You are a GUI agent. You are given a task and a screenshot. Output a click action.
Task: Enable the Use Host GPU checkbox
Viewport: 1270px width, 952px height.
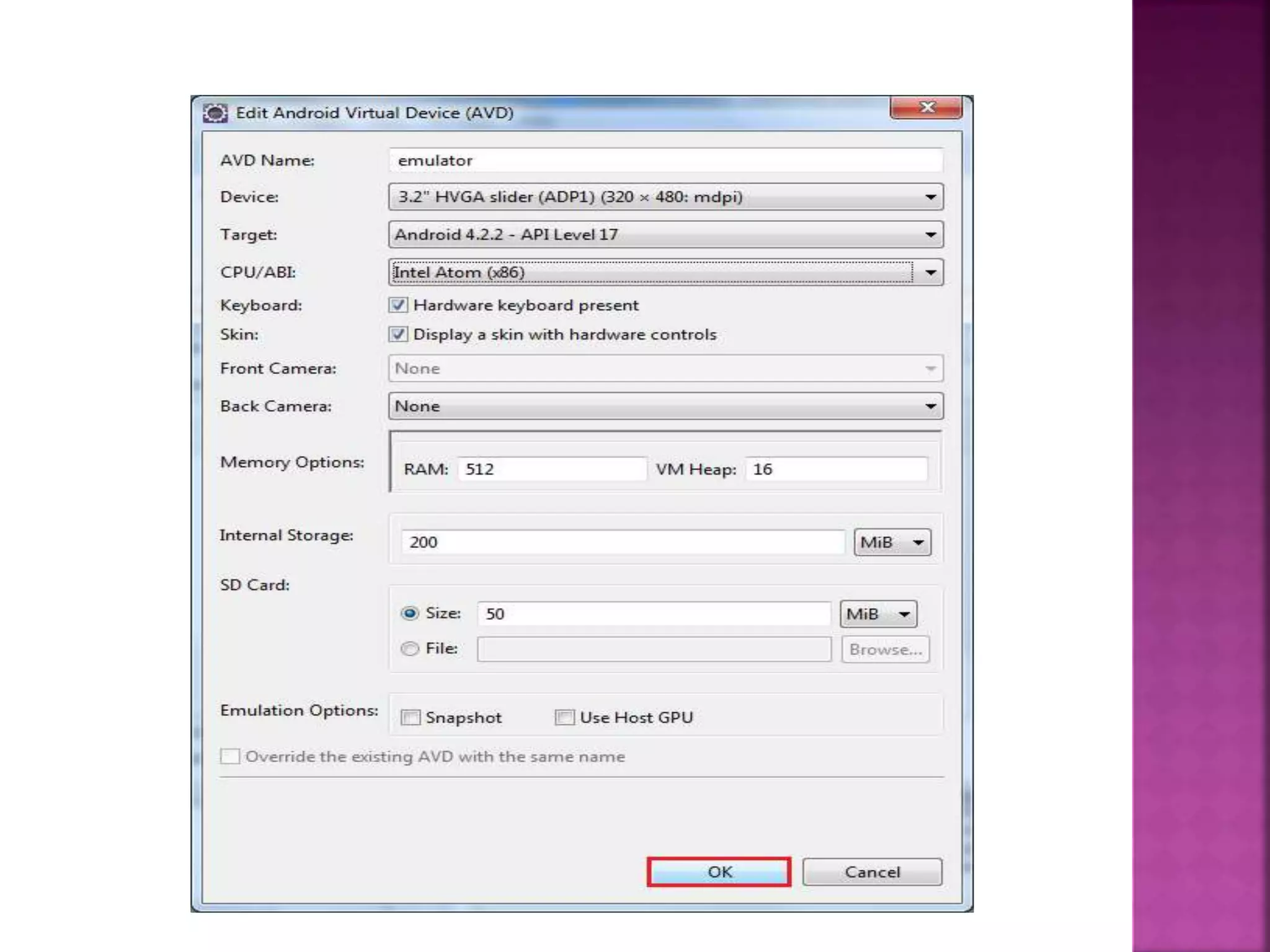pyautogui.click(x=564, y=718)
